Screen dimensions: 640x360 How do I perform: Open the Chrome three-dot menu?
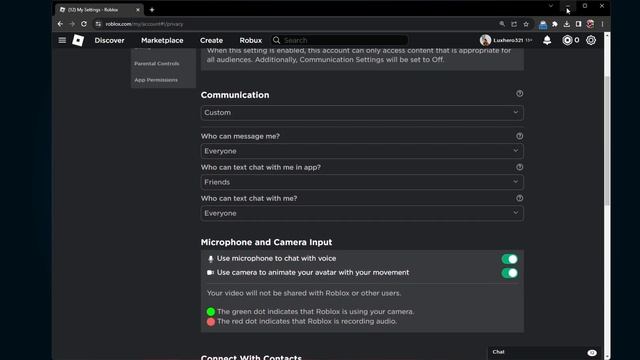[602, 24]
